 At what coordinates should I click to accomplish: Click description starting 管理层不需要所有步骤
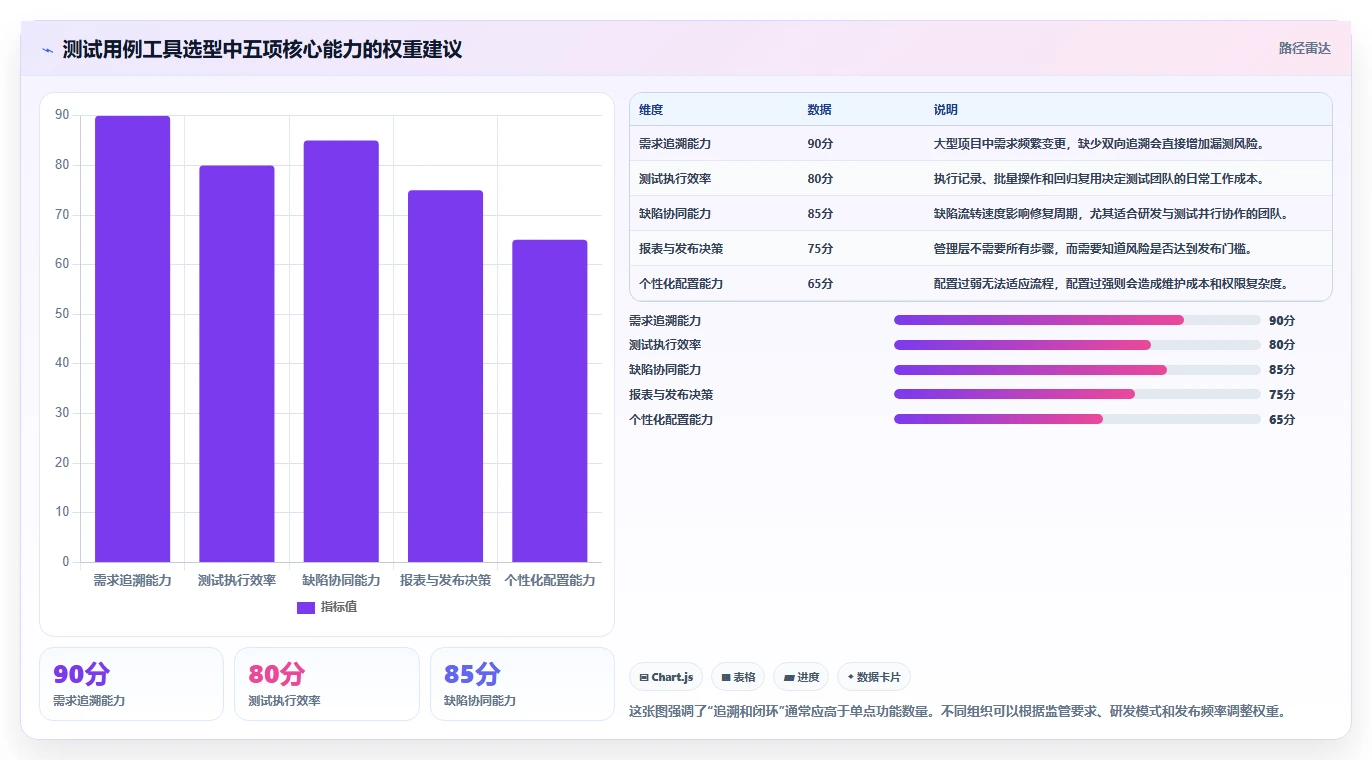[x=1094, y=249]
